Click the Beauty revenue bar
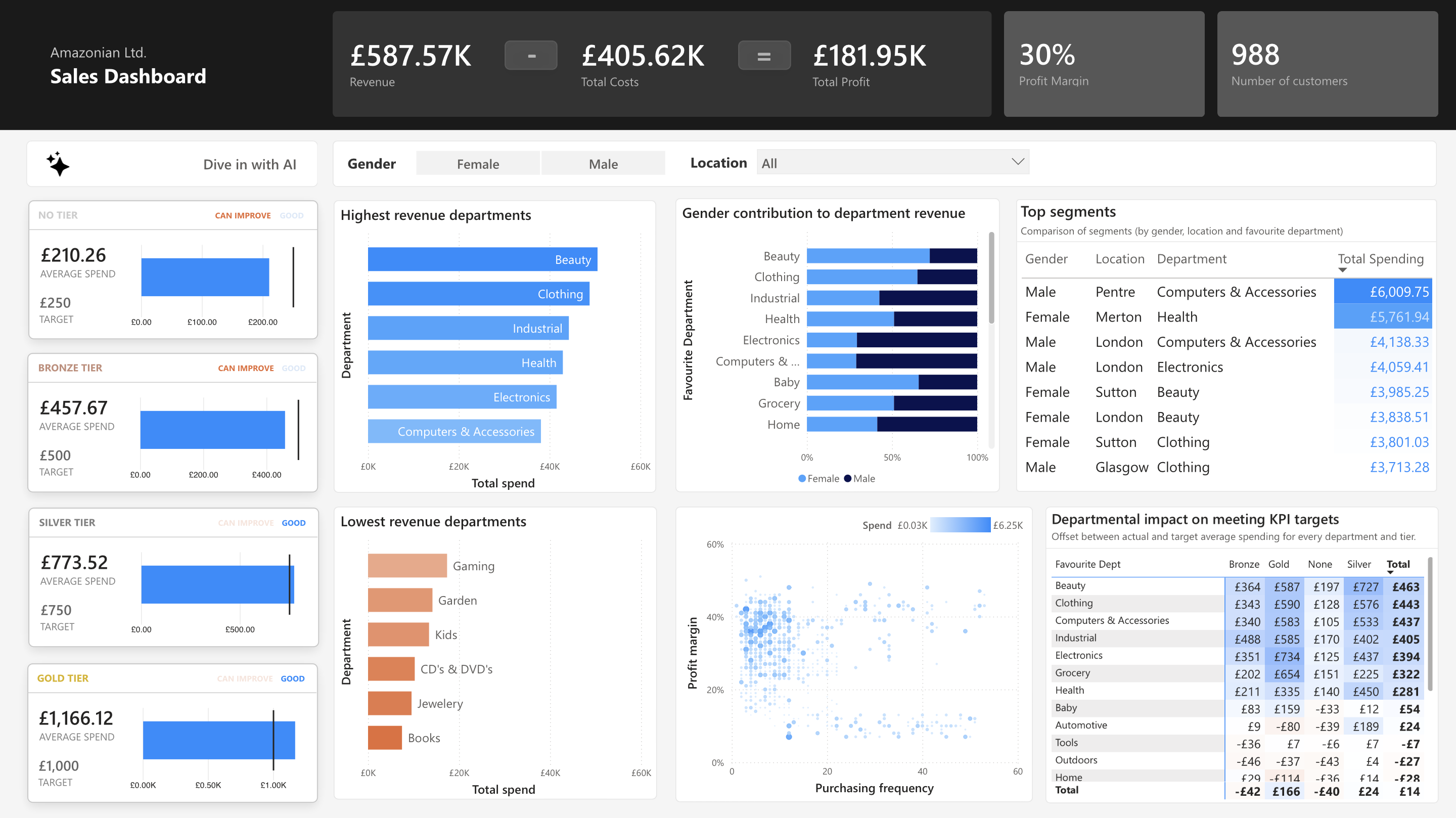The height and width of the screenshot is (818, 1456). [482, 259]
